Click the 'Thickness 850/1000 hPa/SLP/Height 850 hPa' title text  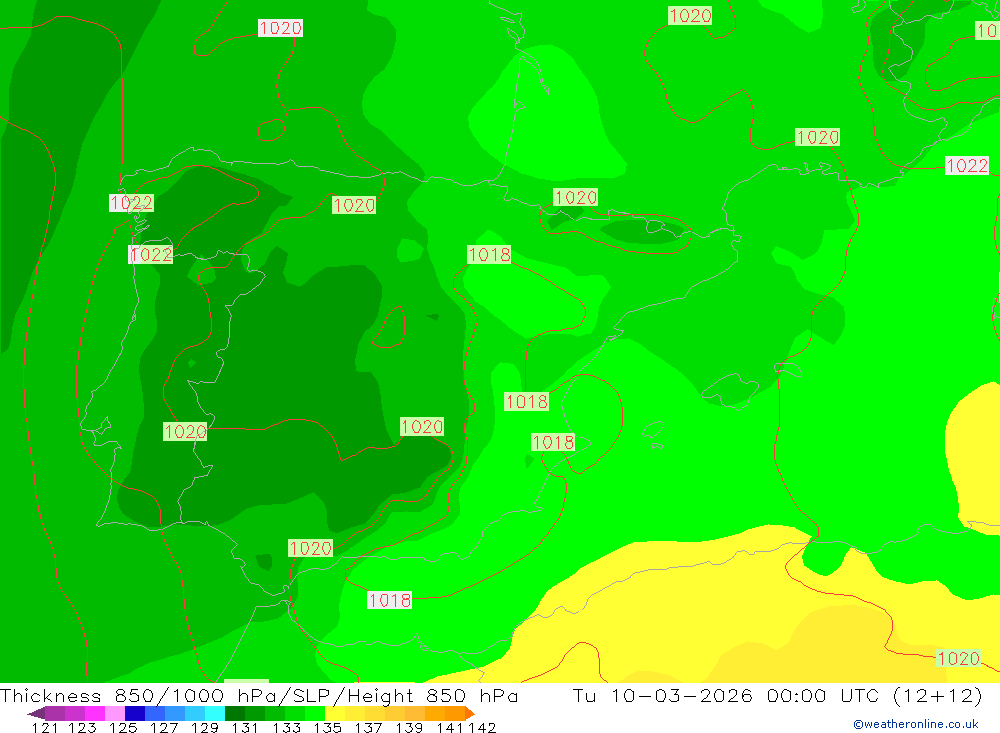tap(259, 695)
